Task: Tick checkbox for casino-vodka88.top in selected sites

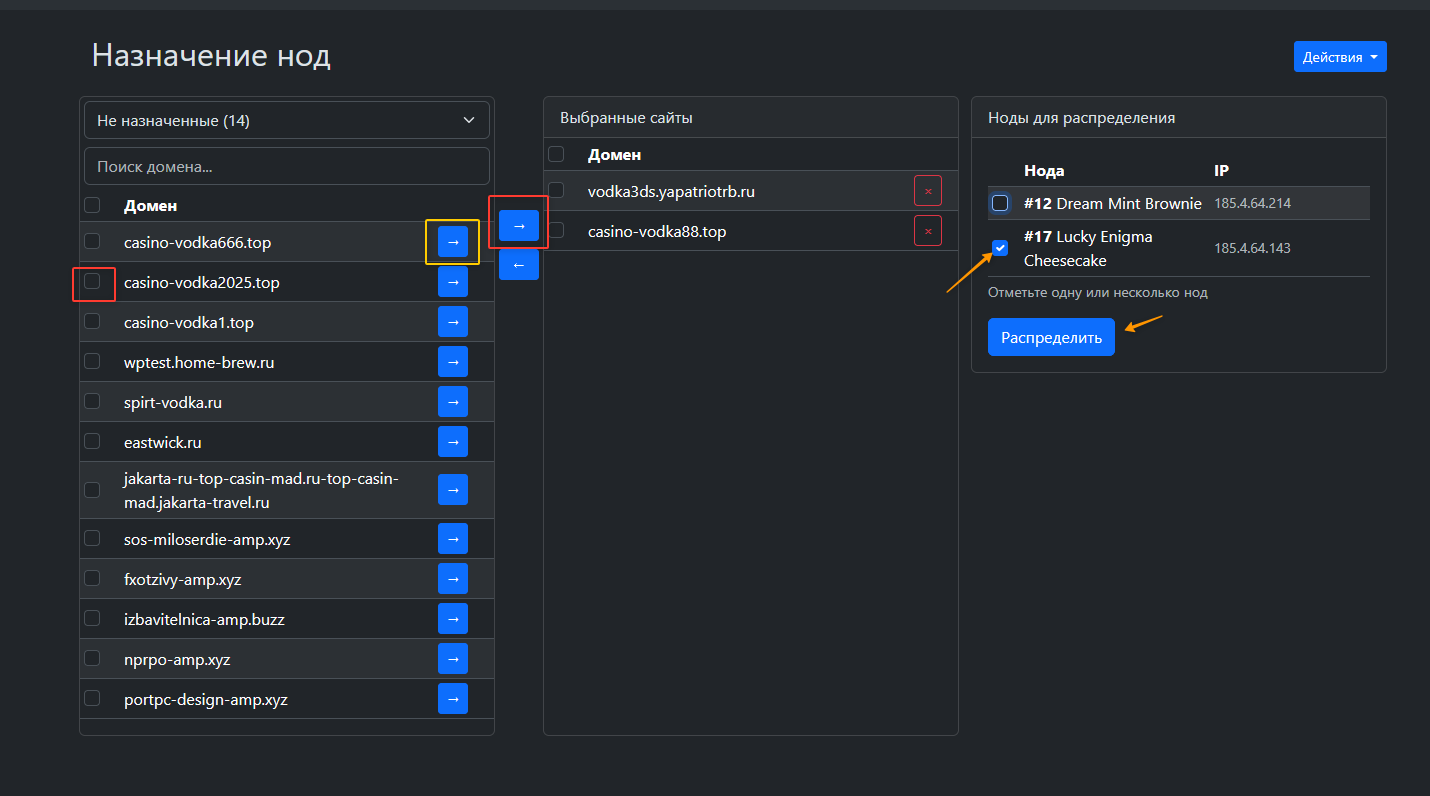Action: click(x=556, y=231)
